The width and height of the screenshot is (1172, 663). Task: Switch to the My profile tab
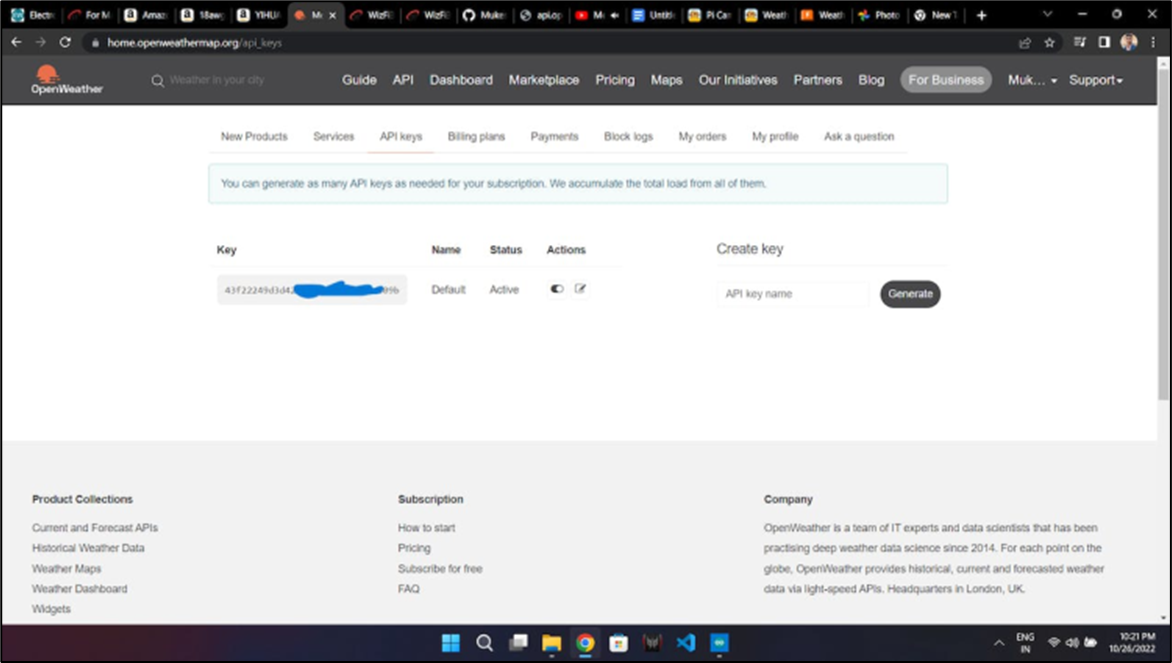775,137
